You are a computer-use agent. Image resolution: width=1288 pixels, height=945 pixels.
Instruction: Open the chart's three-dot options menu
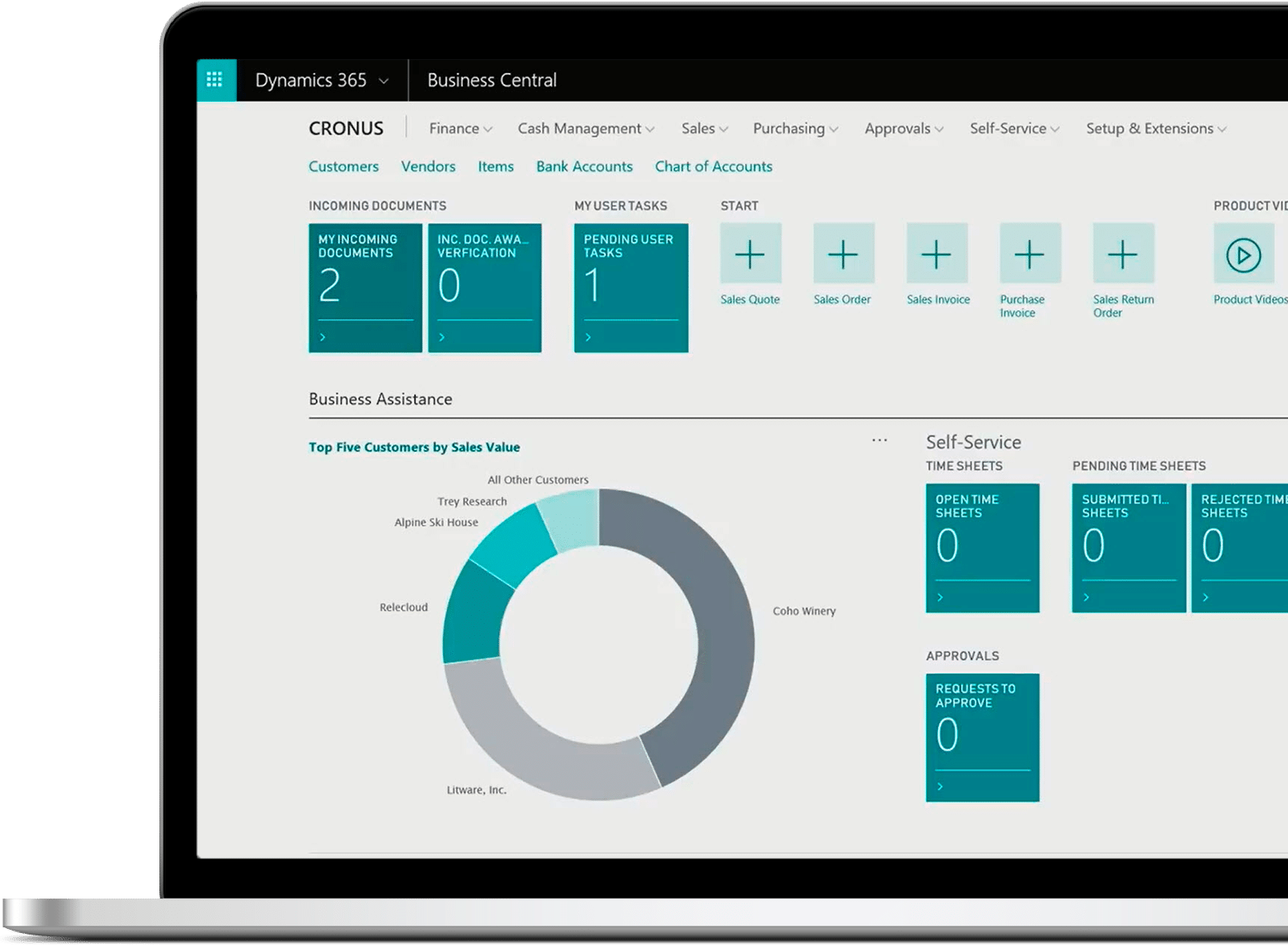click(x=879, y=440)
